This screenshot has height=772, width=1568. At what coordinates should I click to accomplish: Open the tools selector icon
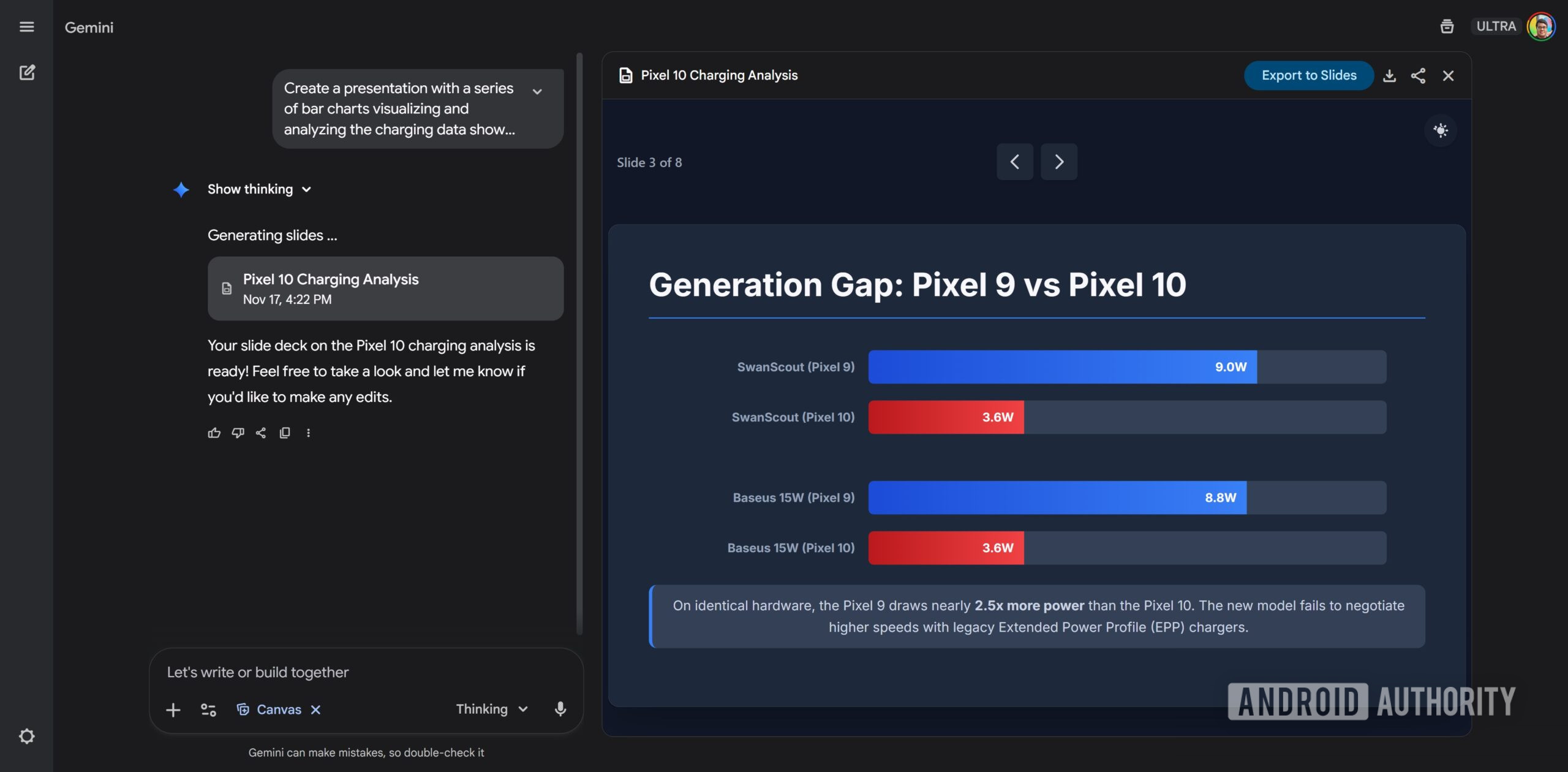click(x=208, y=710)
